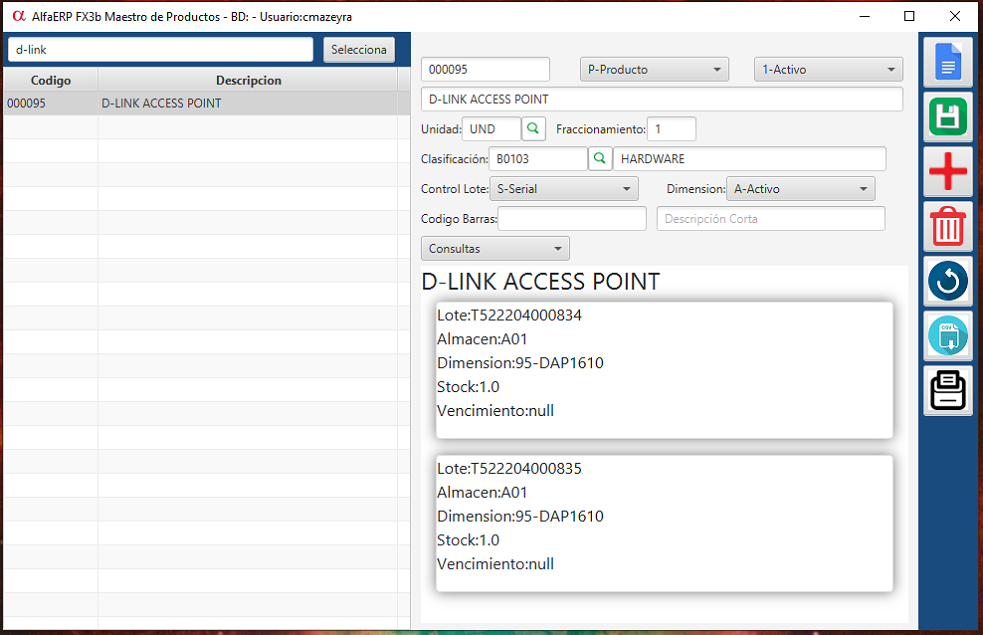Expand the Control Lote S-Serial dropdown
Image resolution: width=983 pixels, height=635 pixels.
[565, 189]
